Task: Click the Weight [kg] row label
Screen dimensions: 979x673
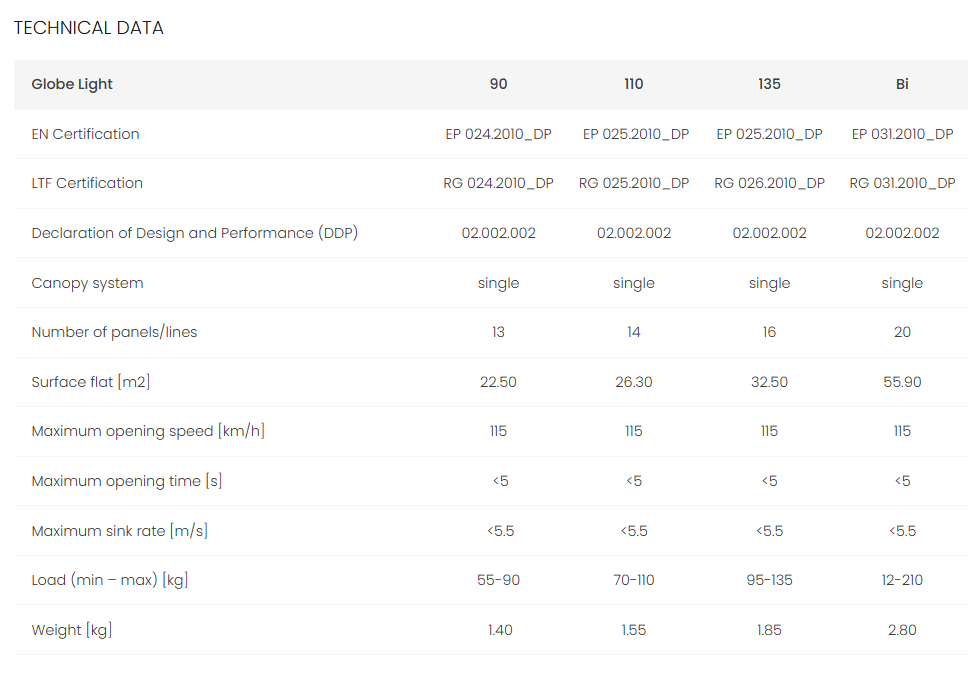Action: pyautogui.click(x=72, y=630)
